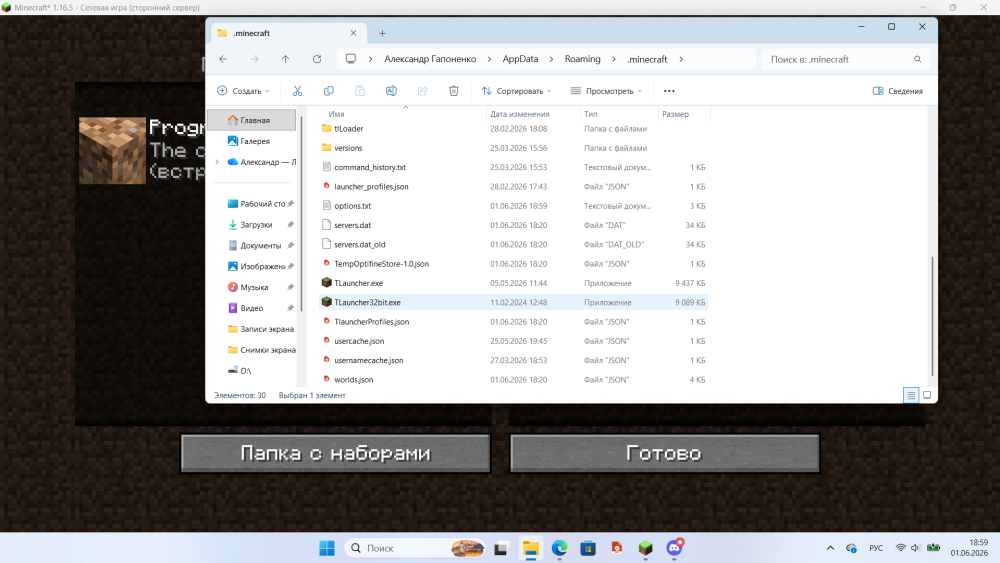Viewport: 1000px width, 563px height.
Task: Click the Готово button in Minecraft
Action: [664, 453]
